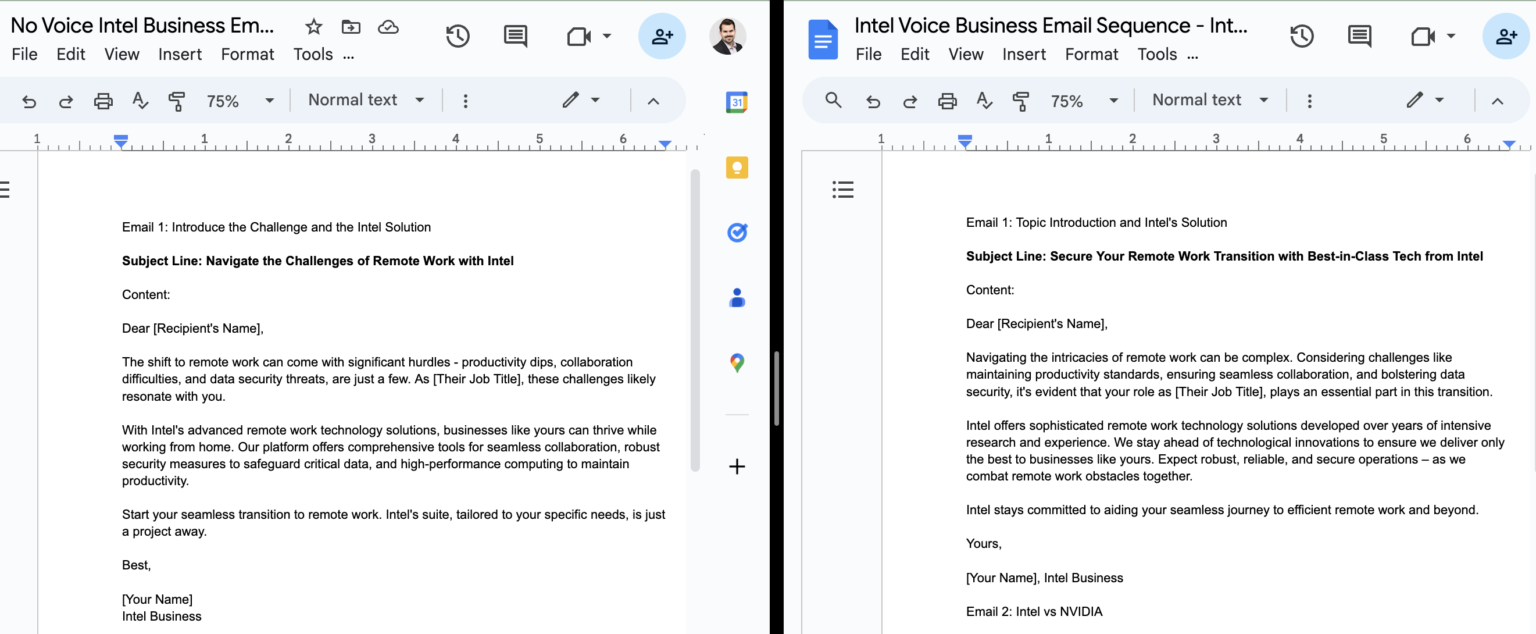Open Edit menu in right document

click(915, 54)
